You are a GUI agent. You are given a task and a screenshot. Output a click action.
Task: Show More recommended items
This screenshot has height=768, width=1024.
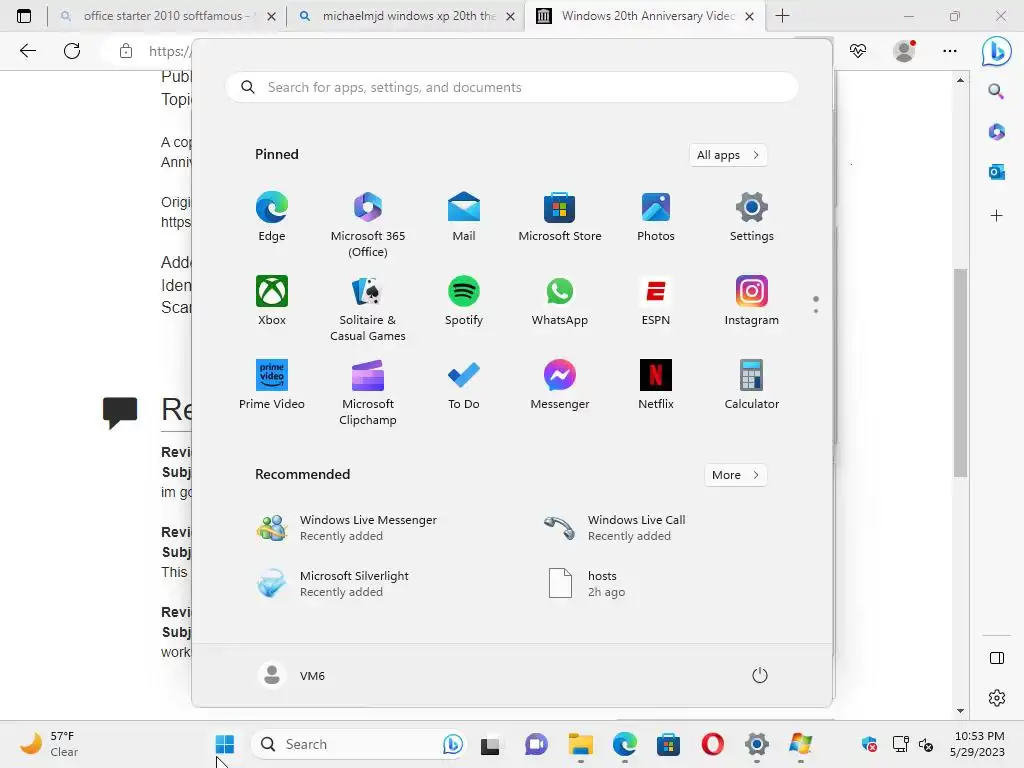(735, 475)
